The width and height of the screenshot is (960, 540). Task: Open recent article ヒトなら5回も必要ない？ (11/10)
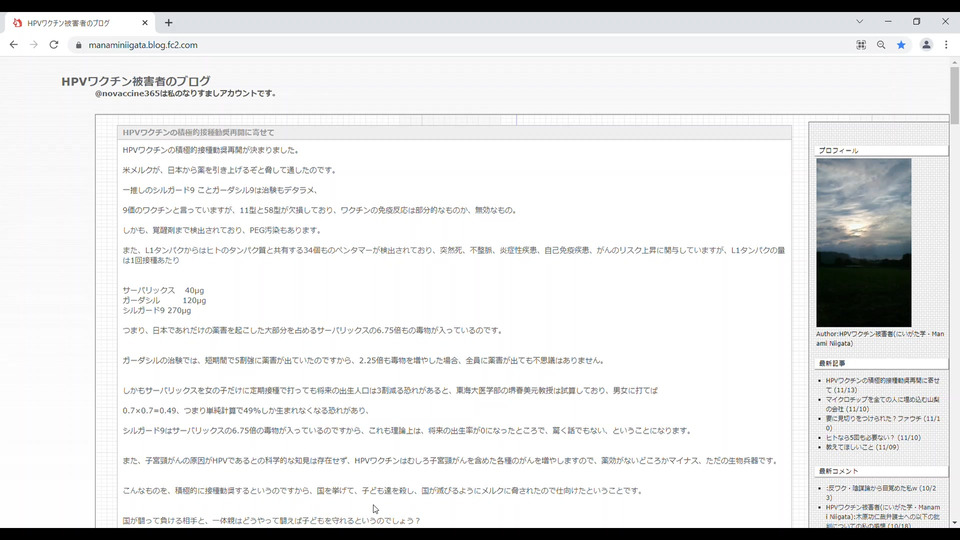[872, 438]
